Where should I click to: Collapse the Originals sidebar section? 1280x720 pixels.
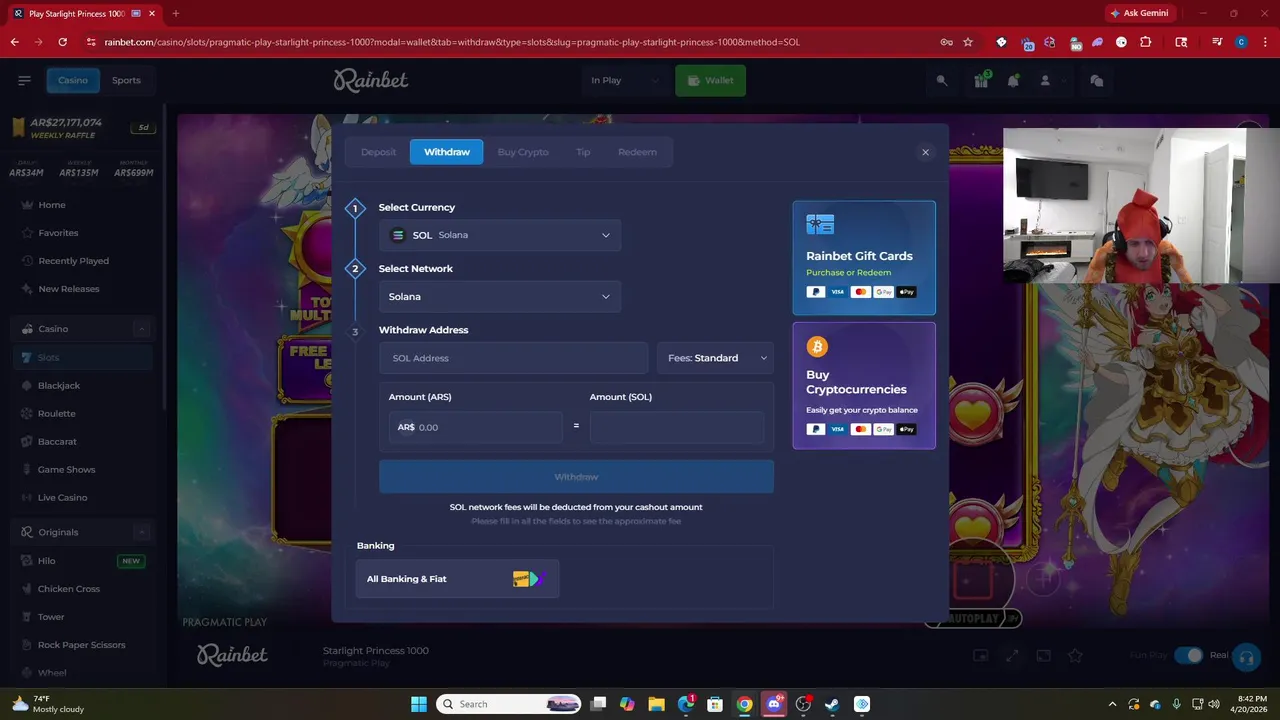(x=141, y=532)
